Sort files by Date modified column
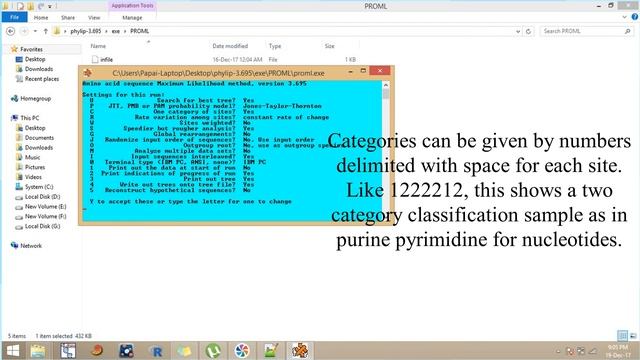This screenshot has width=640, height=360. pyautogui.click(x=230, y=46)
